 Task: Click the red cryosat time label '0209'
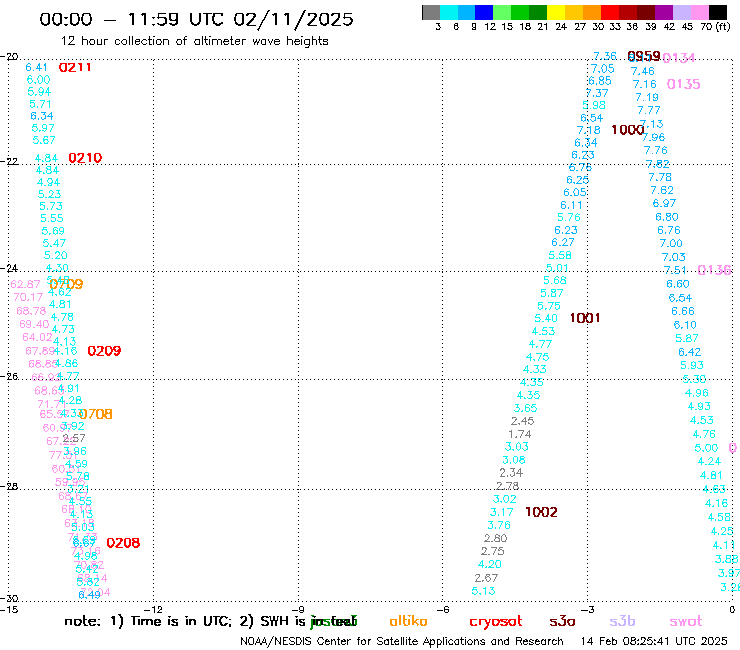104,351
